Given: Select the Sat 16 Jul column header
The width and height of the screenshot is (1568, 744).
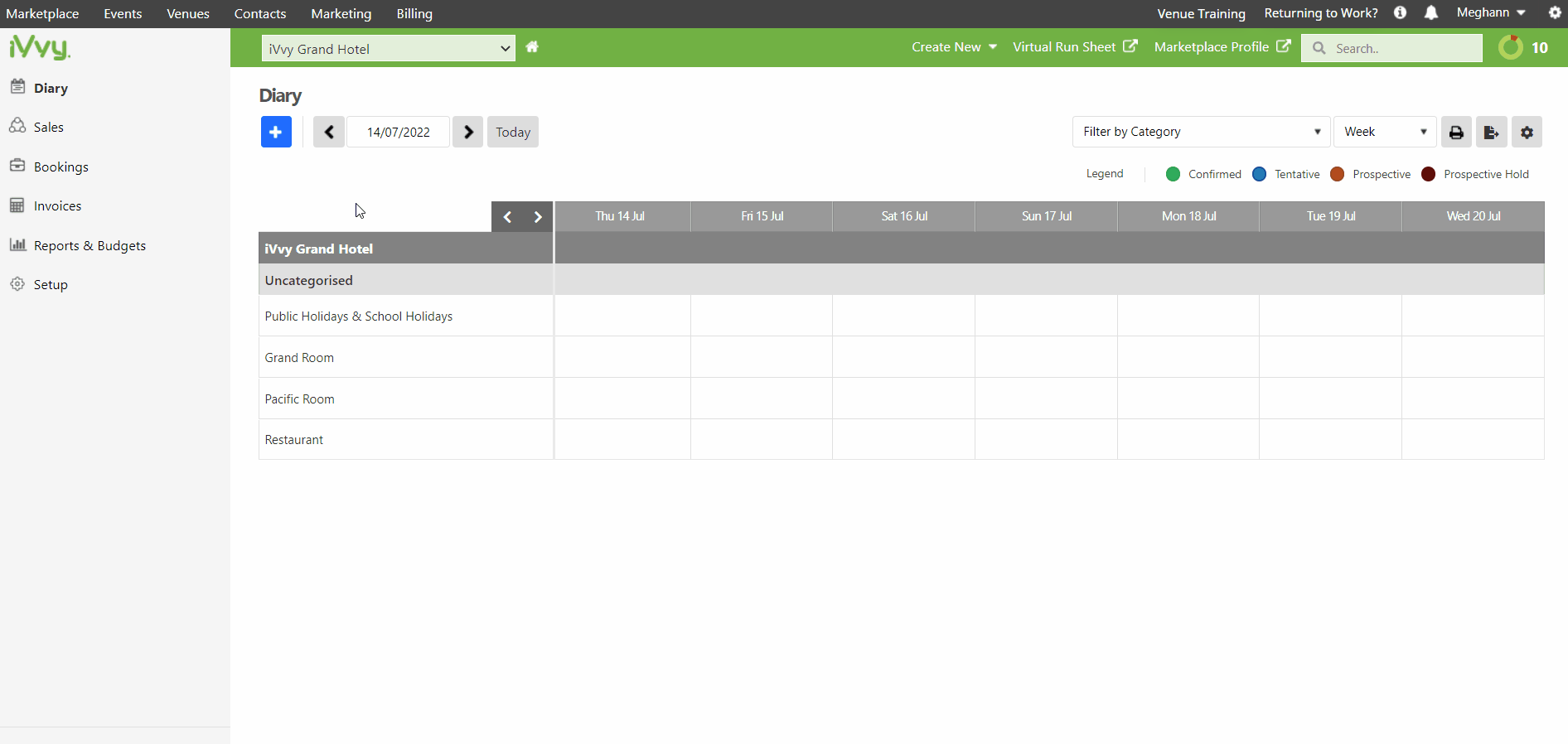Looking at the screenshot, I should pos(904,216).
